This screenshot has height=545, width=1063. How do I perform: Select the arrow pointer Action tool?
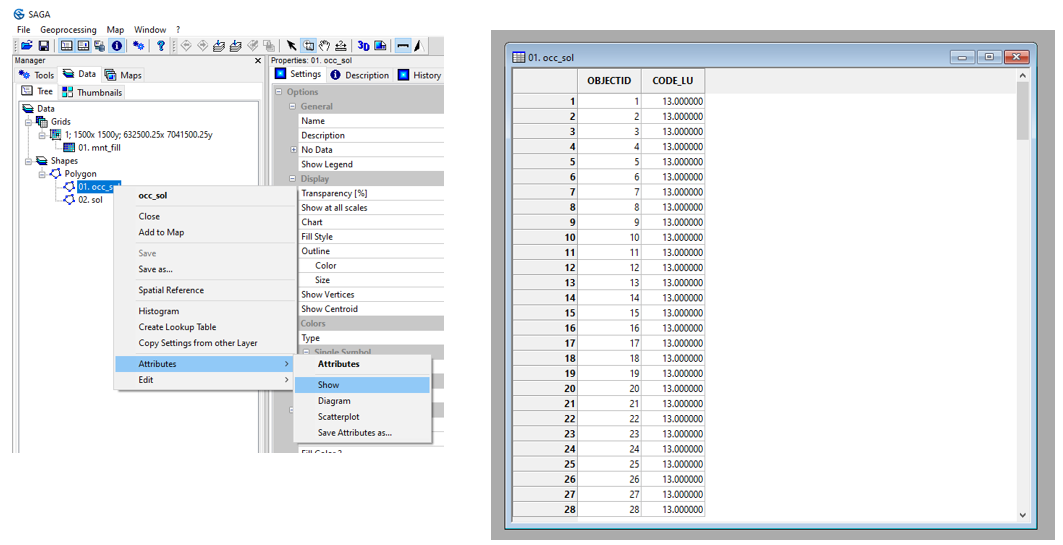tap(292, 46)
